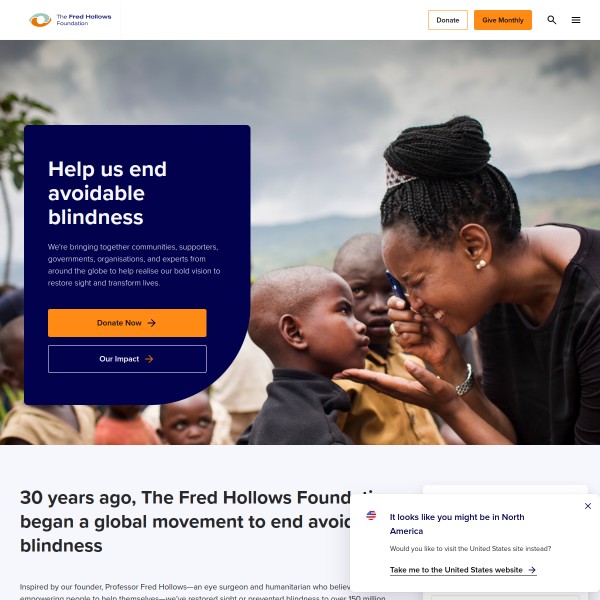Click the dark blue hero card description text
Image resolution: width=600 pixels, height=600 pixels.
(134, 265)
